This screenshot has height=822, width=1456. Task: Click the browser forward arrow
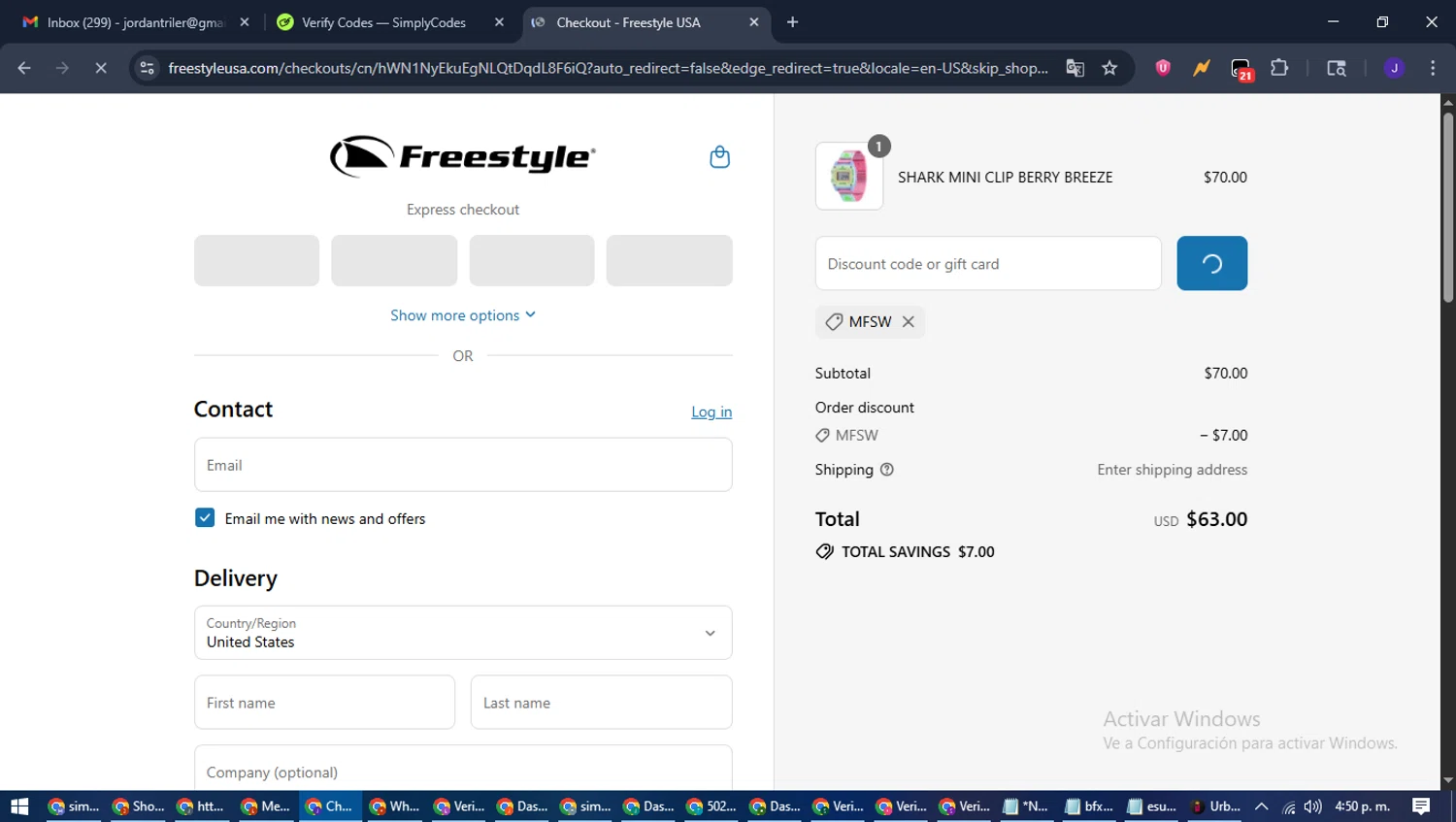[x=62, y=68]
